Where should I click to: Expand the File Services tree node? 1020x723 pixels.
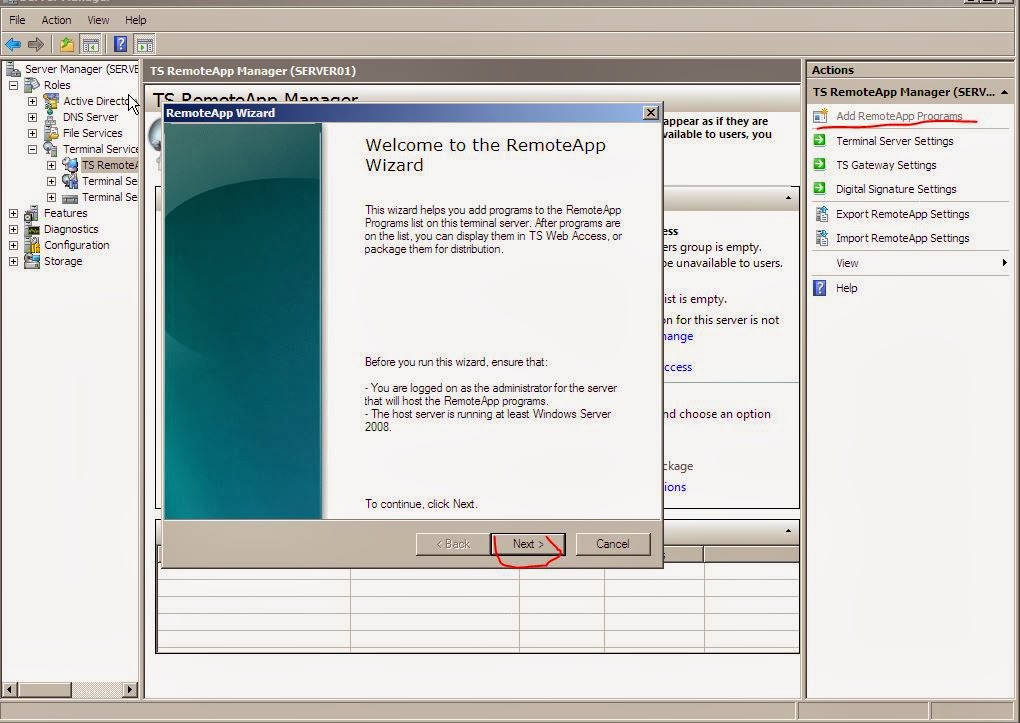point(33,133)
